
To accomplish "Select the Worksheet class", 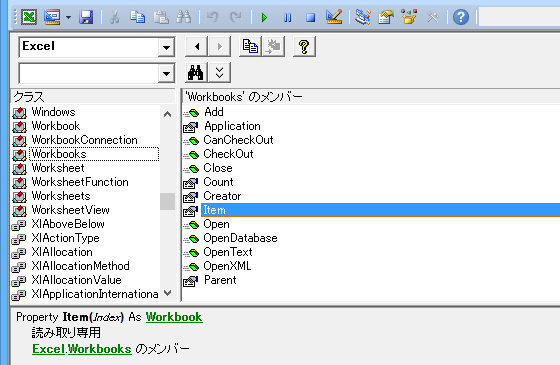I will click(x=58, y=168).
